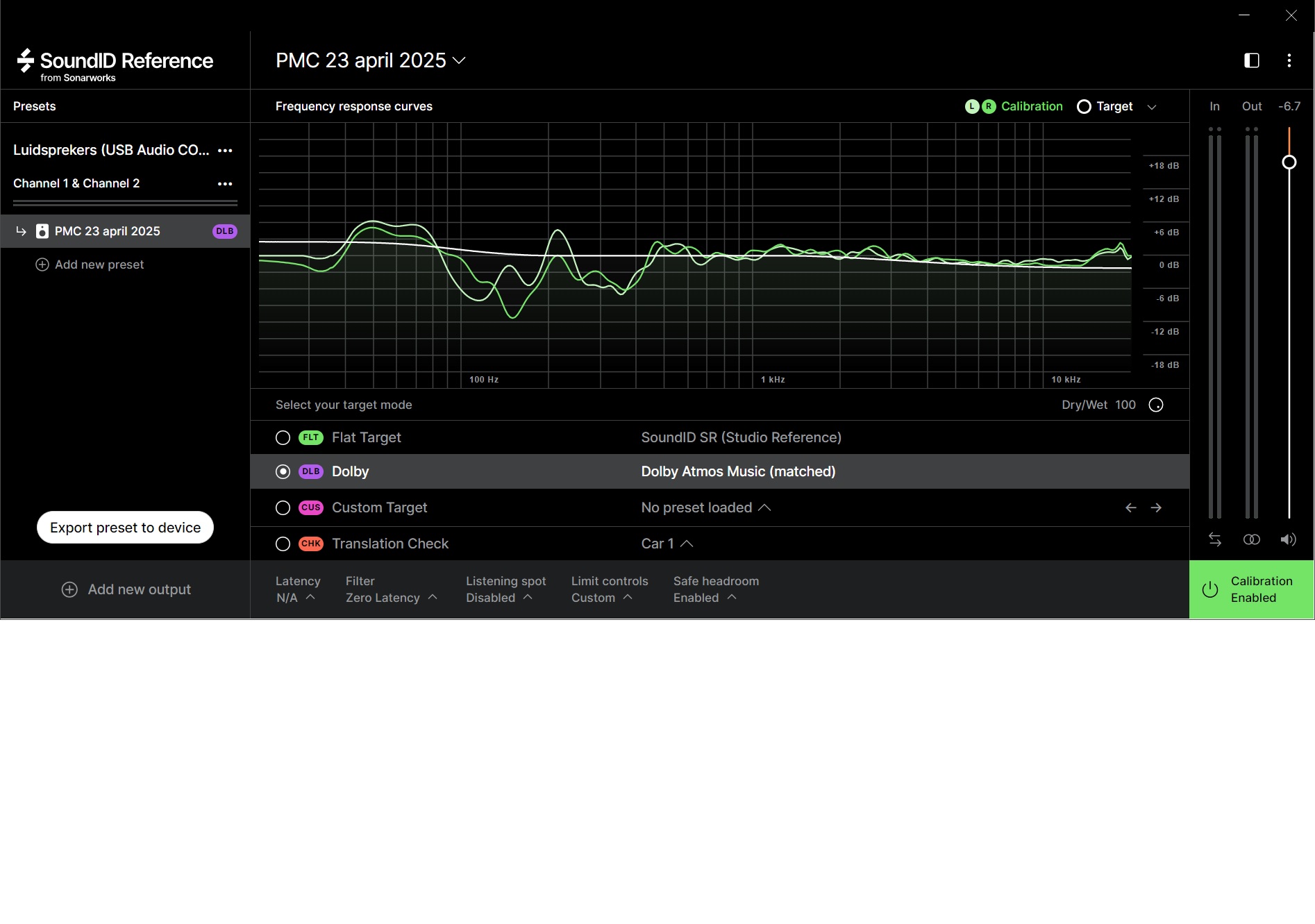Click the output volume slider handle
Image resolution: width=1315 pixels, height=924 pixels.
point(1289,162)
